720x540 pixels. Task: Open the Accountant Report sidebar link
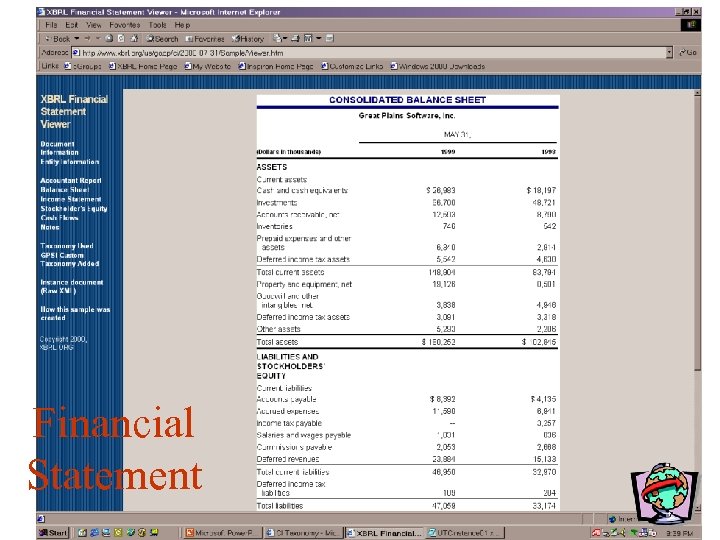tap(71, 180)
